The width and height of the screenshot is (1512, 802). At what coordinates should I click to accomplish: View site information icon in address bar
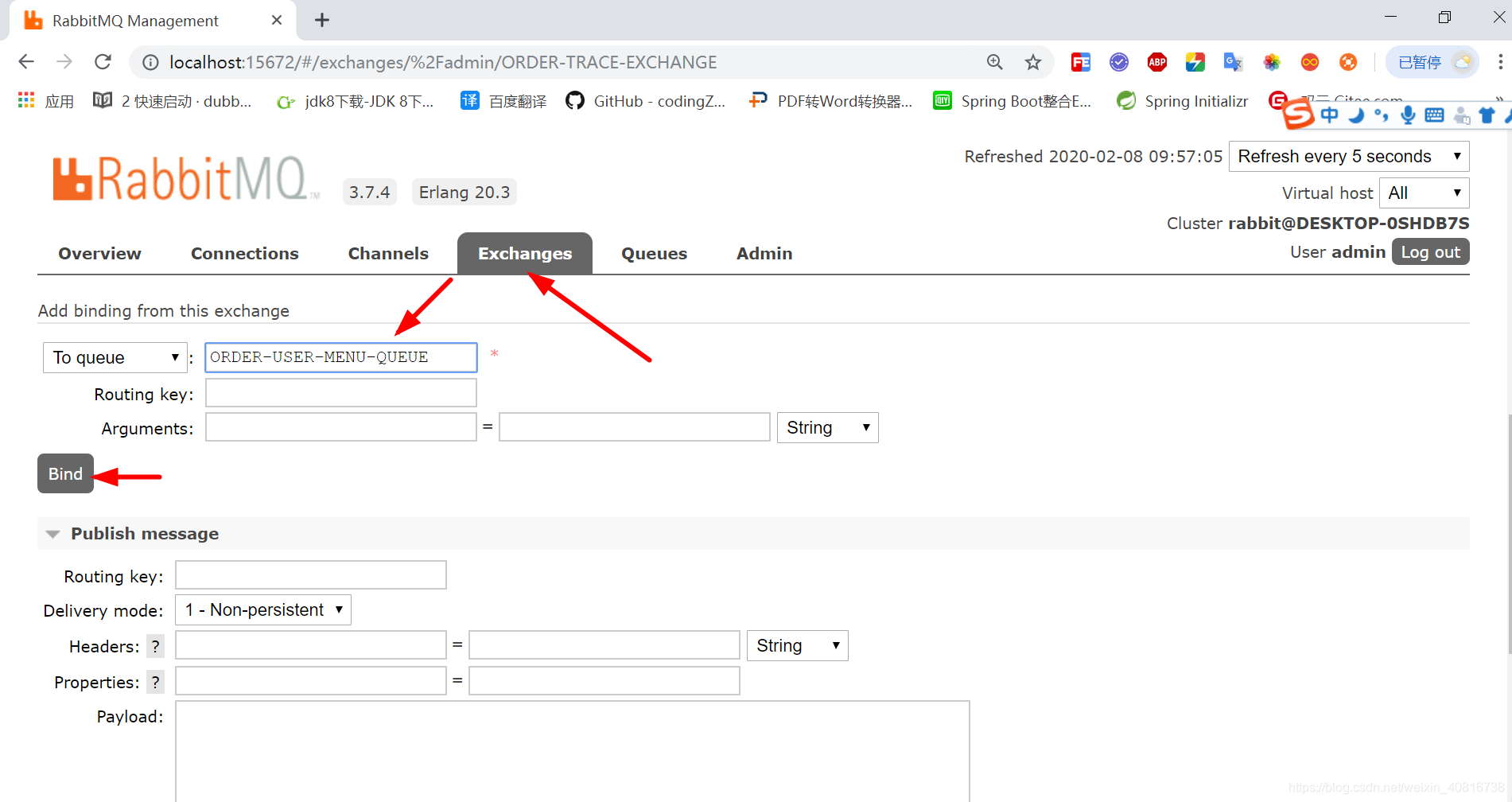tap(150, 62)
